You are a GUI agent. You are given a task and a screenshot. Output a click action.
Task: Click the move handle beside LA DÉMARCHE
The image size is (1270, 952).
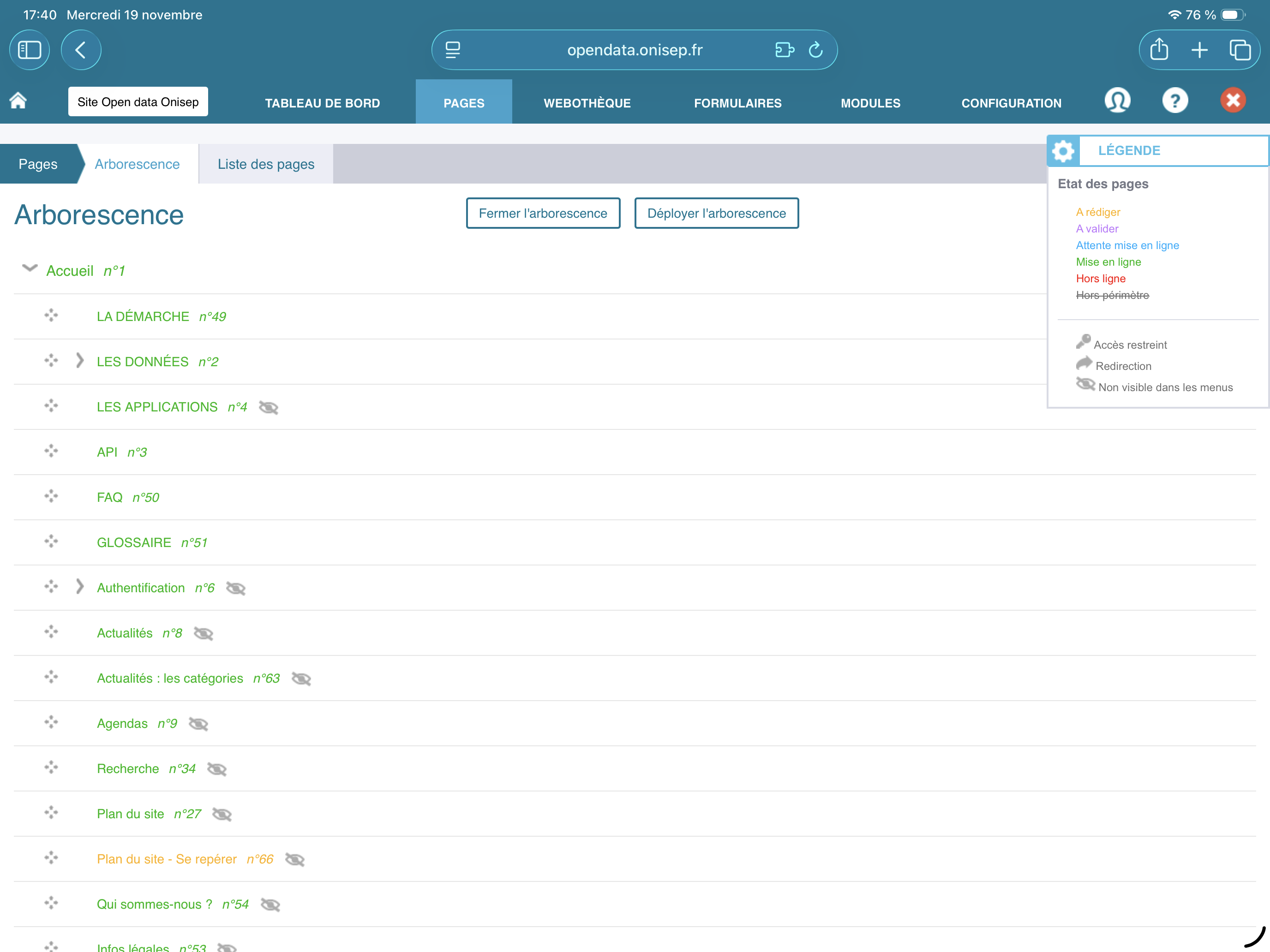tap(51, 315)
